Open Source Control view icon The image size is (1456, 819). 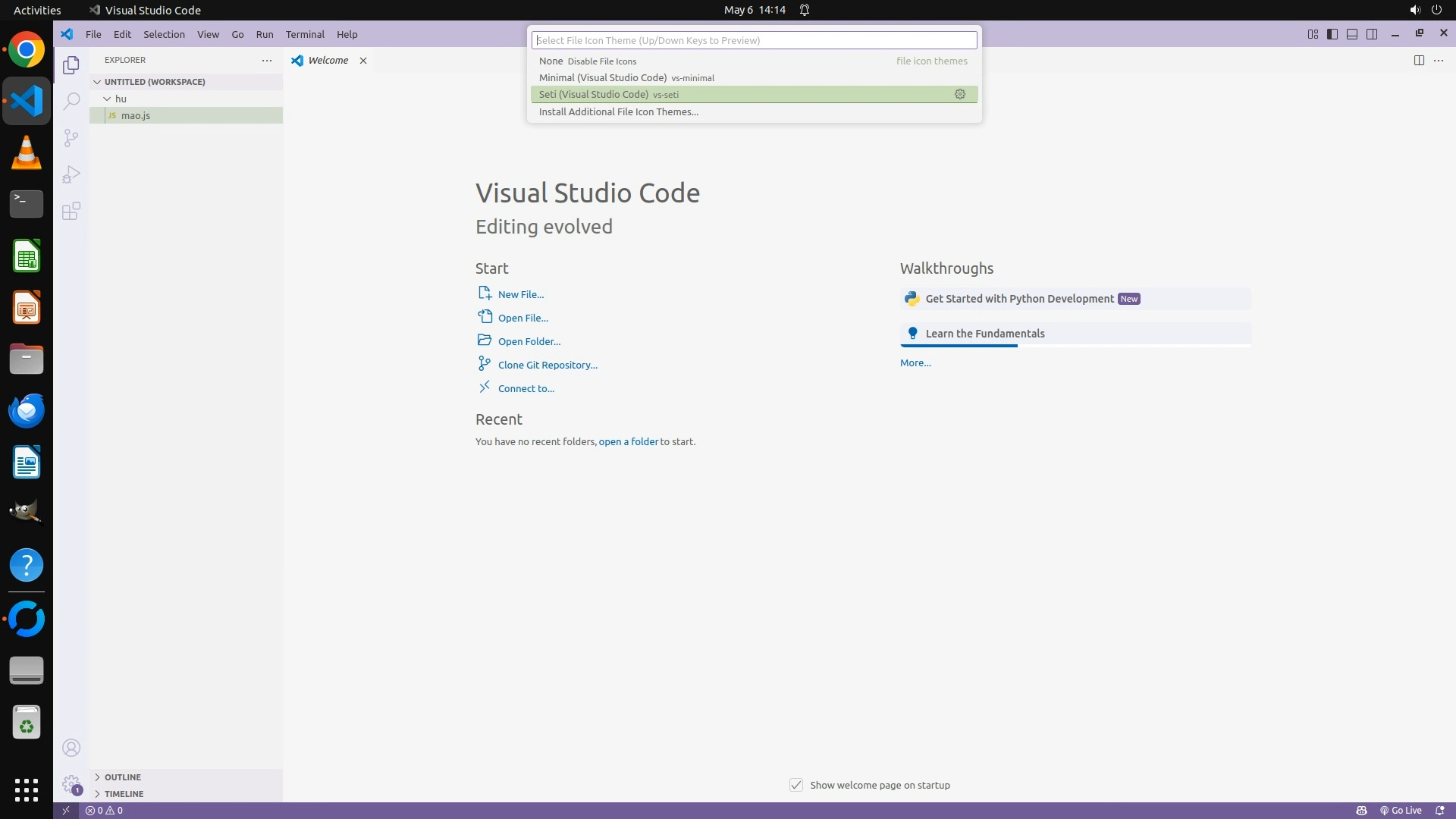tap(71, 138)
